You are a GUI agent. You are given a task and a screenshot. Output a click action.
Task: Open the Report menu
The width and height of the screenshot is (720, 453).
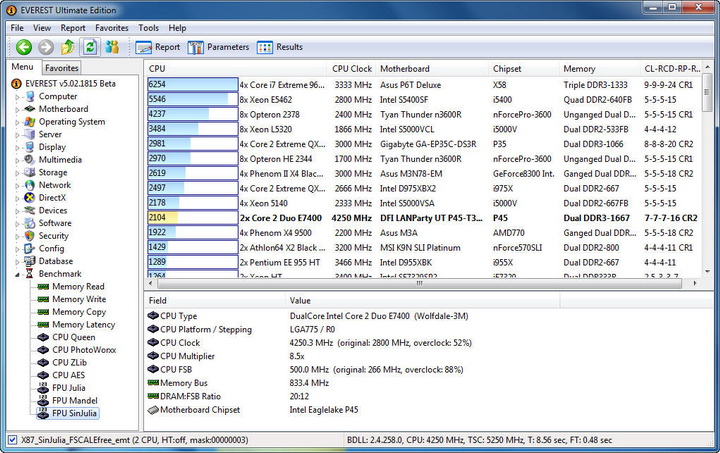(73, 28)
